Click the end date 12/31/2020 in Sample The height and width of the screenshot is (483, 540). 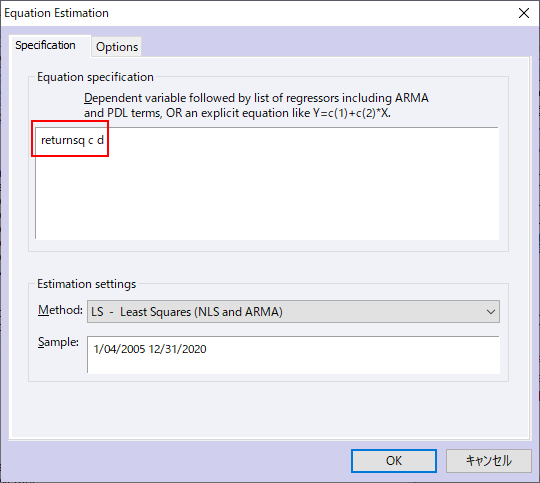(177, 349)
